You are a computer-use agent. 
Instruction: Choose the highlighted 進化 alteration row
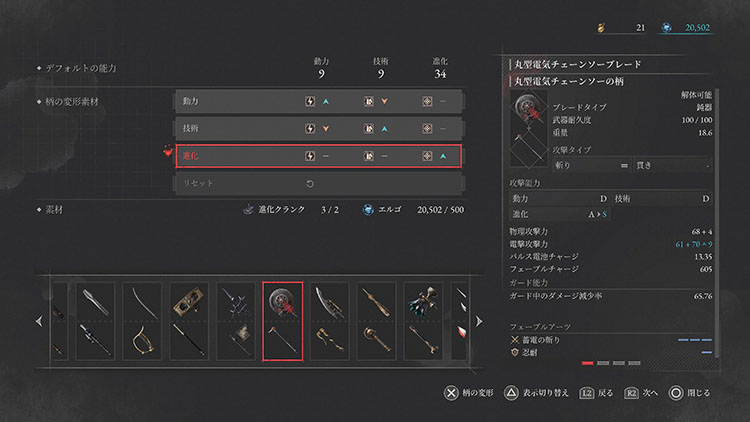coord(319,156)
